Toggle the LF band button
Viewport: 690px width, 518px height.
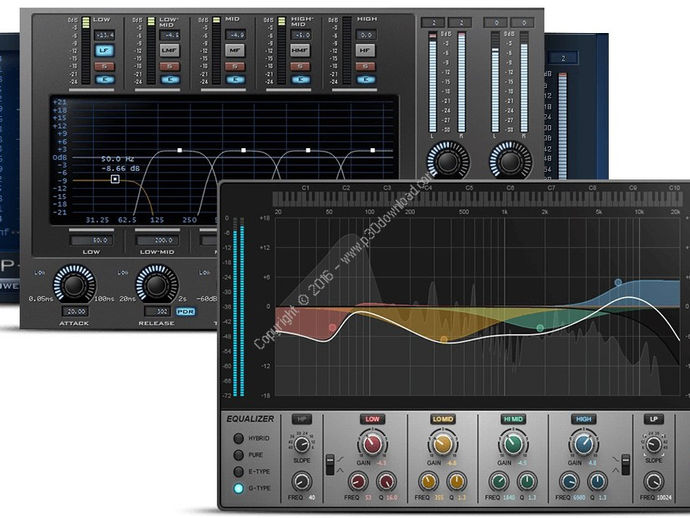click(103, 50)
